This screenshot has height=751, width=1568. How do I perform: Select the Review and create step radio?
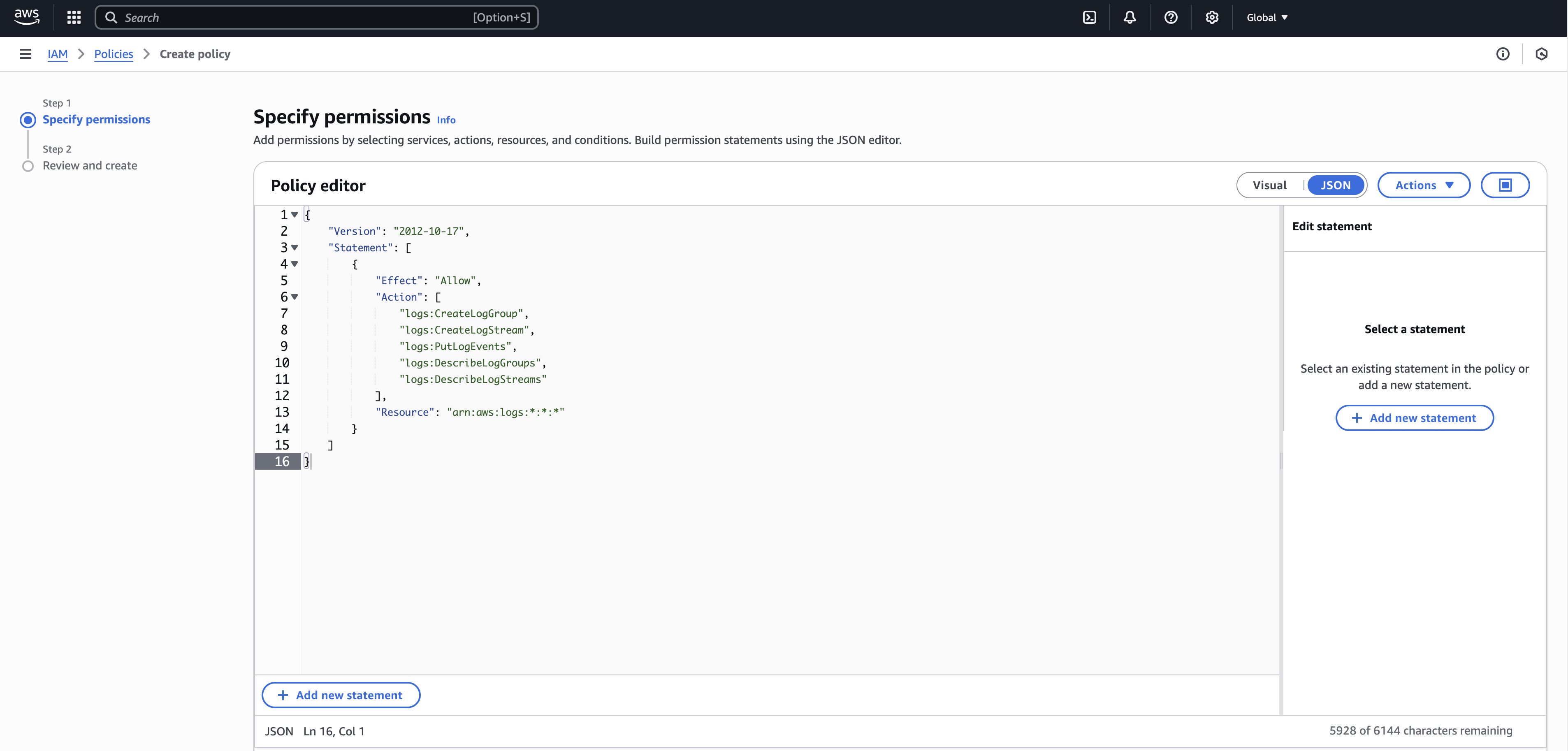click(x=28, y=166)
